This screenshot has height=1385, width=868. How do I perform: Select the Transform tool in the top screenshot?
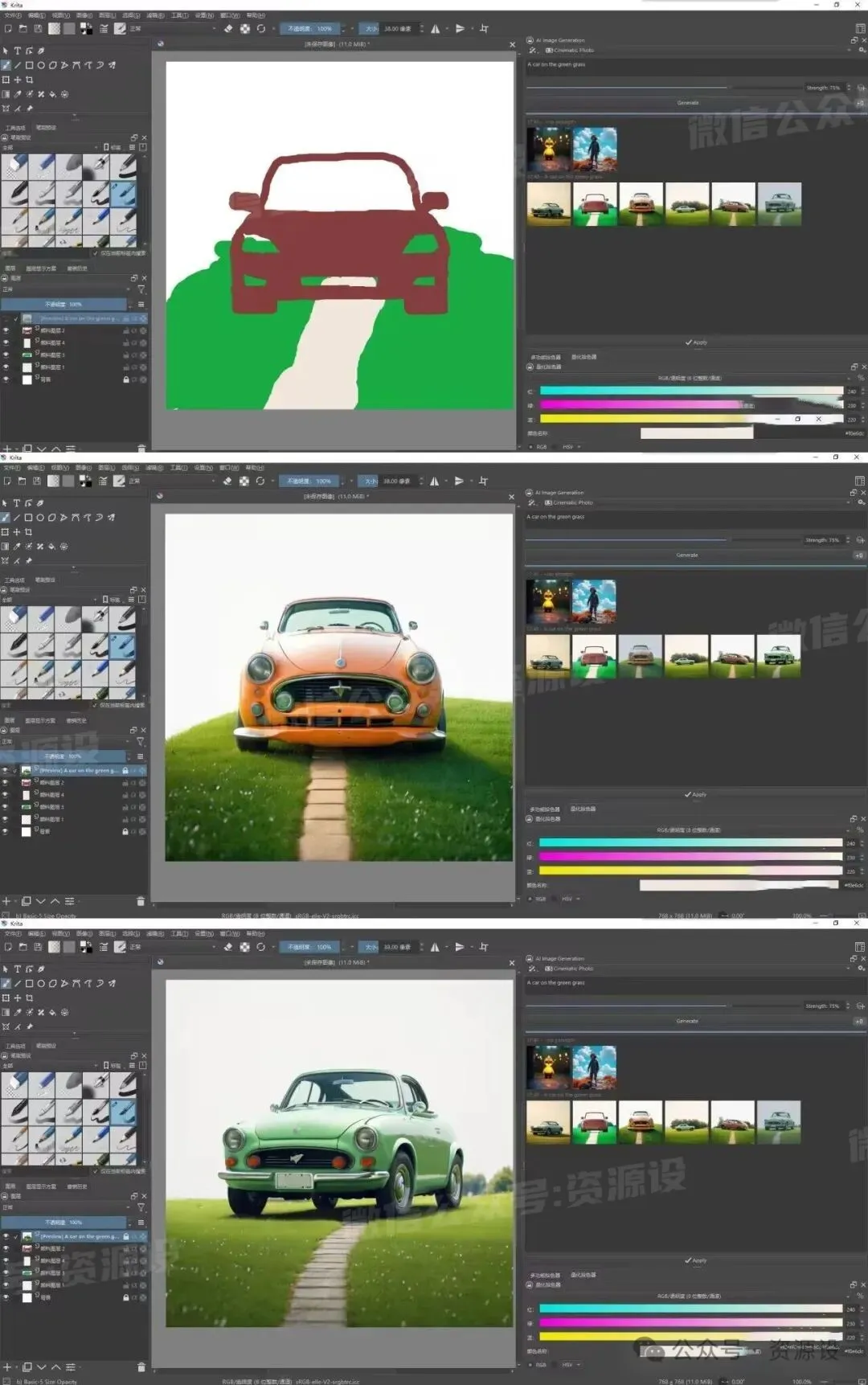click(6, 80)
